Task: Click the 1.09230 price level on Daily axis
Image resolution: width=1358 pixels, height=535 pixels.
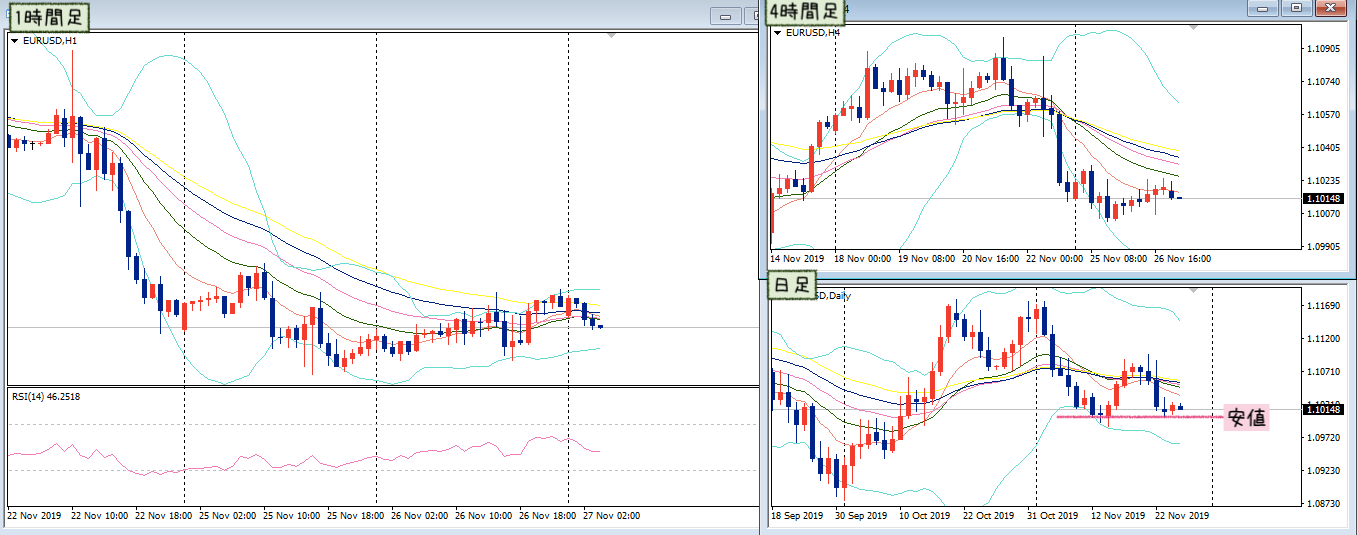Action: (1323, 470)
